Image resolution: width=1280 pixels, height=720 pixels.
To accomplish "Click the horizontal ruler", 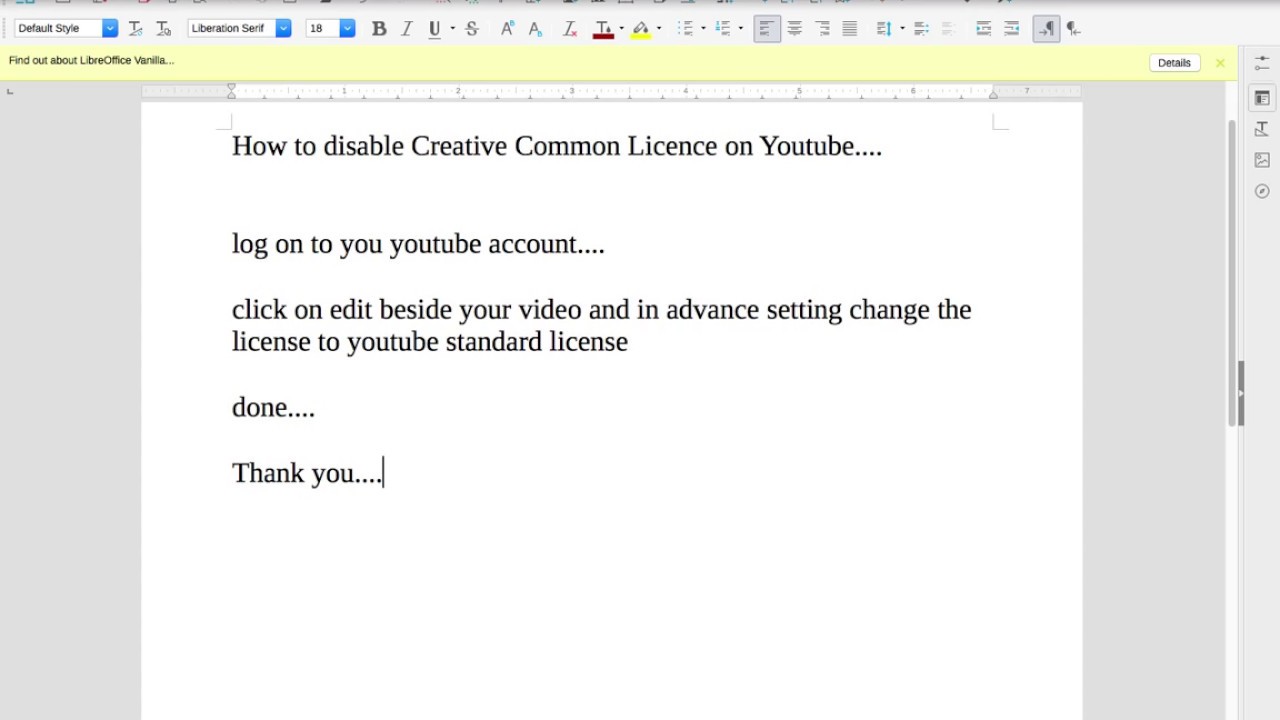I will point(612,91).
